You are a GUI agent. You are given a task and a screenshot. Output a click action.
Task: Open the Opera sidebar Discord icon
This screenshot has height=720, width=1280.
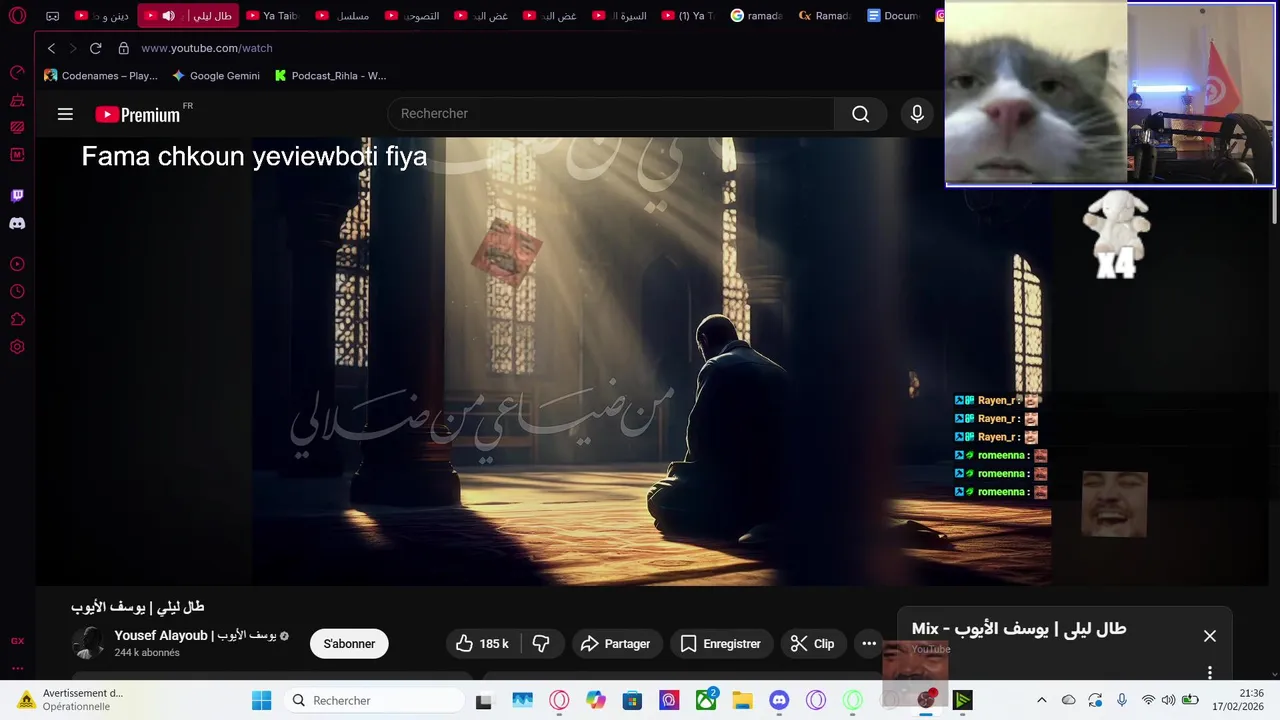coord(17,224)
